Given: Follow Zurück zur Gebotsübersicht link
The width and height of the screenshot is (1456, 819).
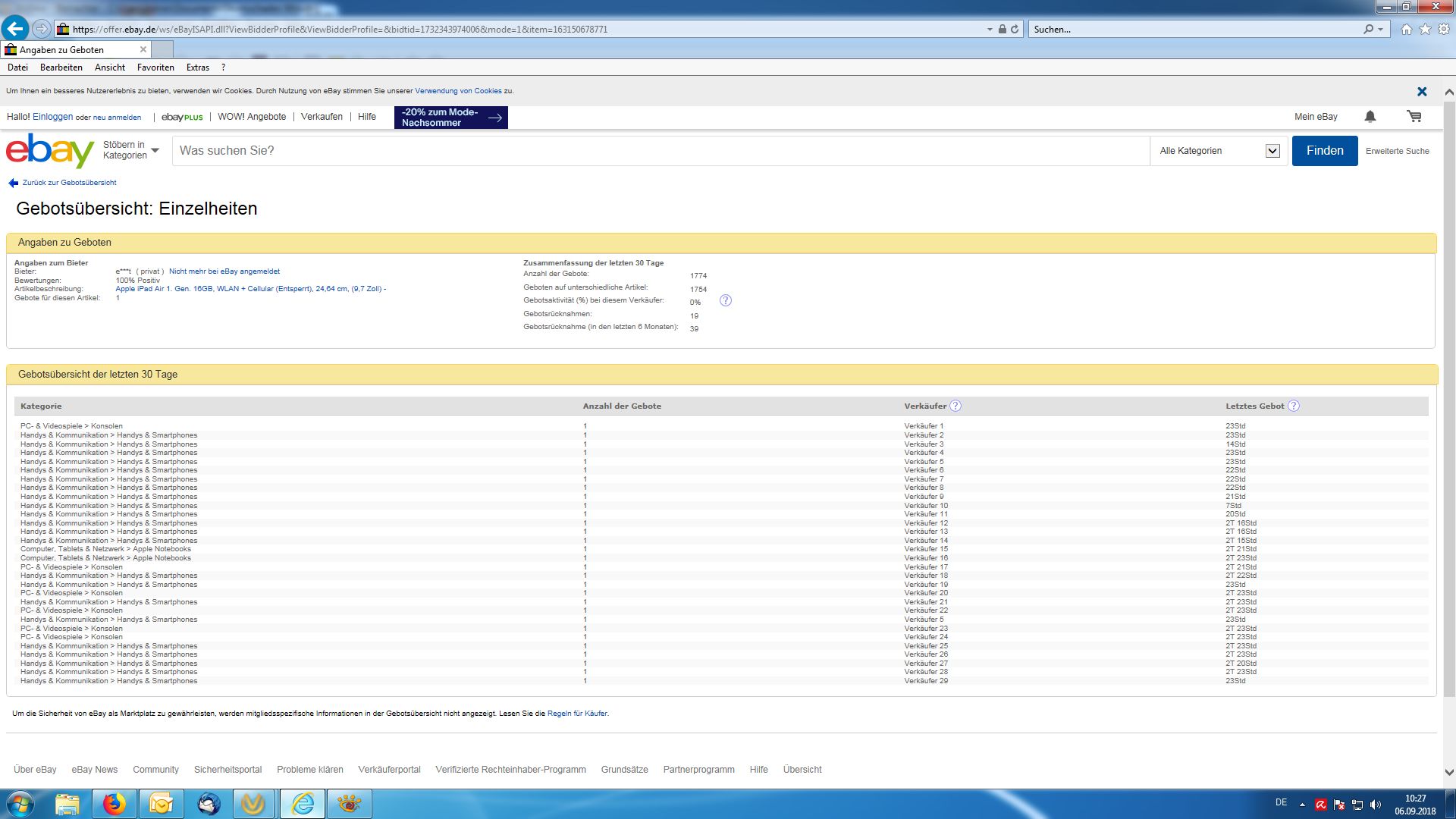Looking at the screenshot, I should 68,183.
